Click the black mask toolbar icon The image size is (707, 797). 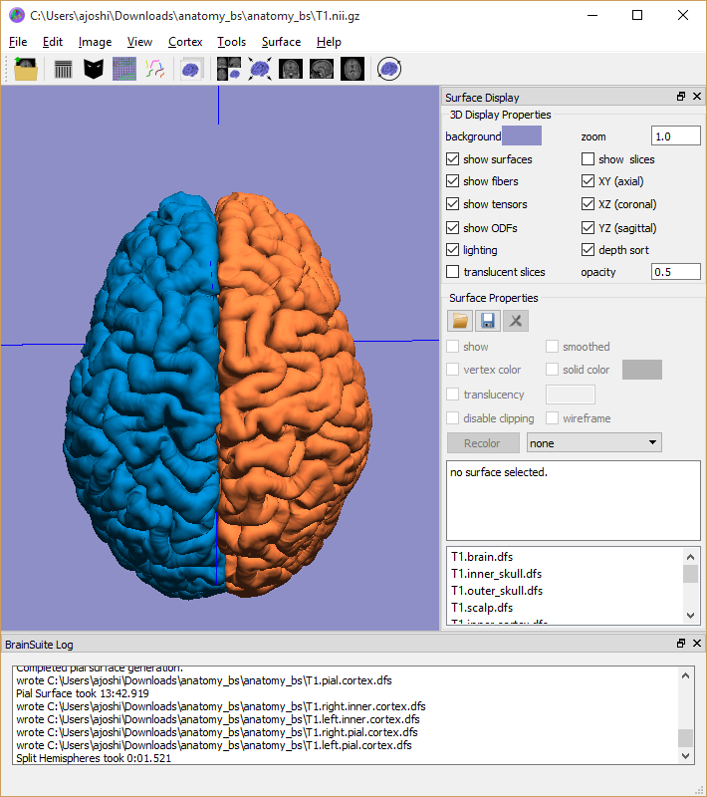pos(93,69)
